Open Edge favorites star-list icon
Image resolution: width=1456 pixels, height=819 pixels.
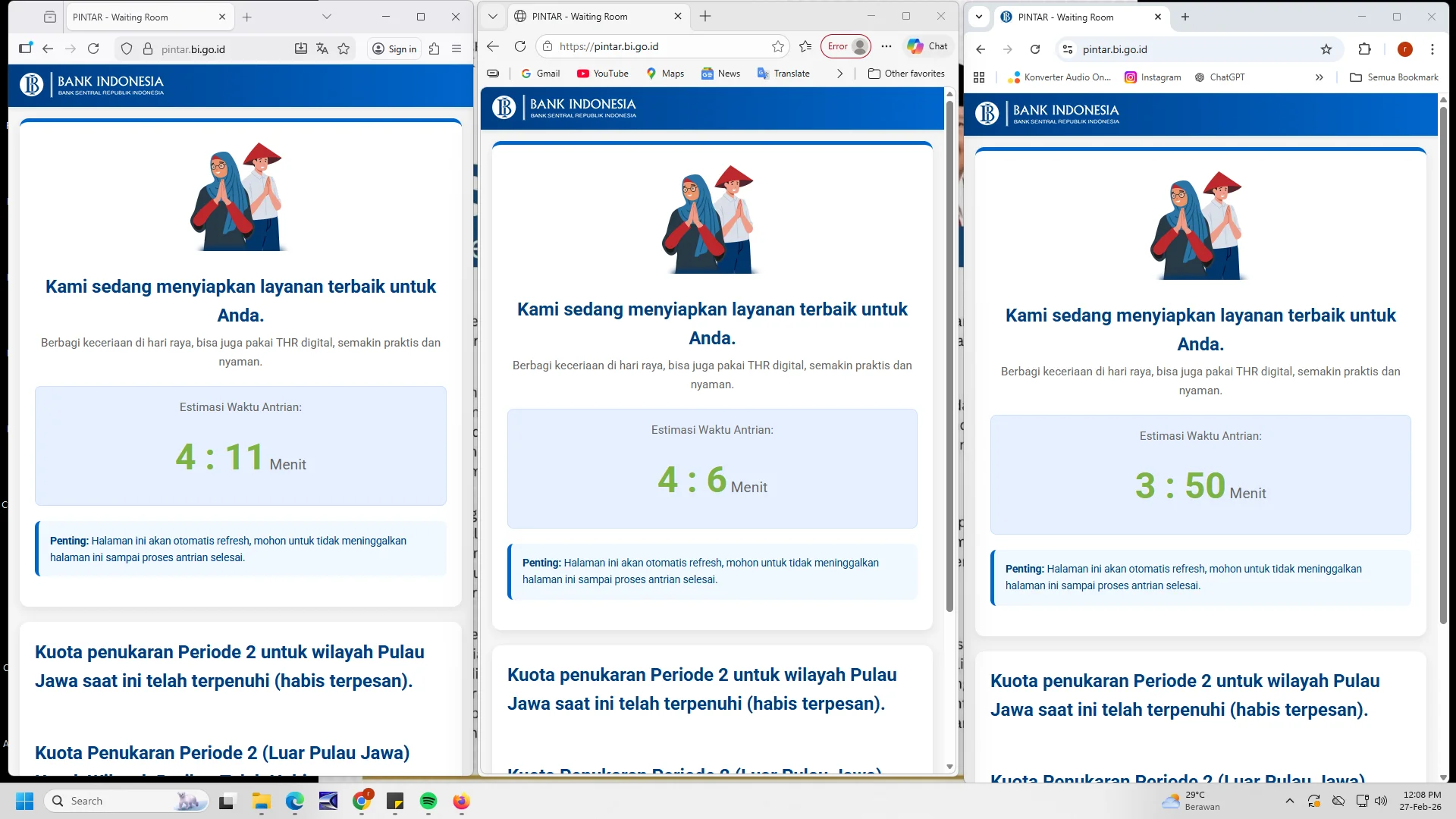(805, 46)
